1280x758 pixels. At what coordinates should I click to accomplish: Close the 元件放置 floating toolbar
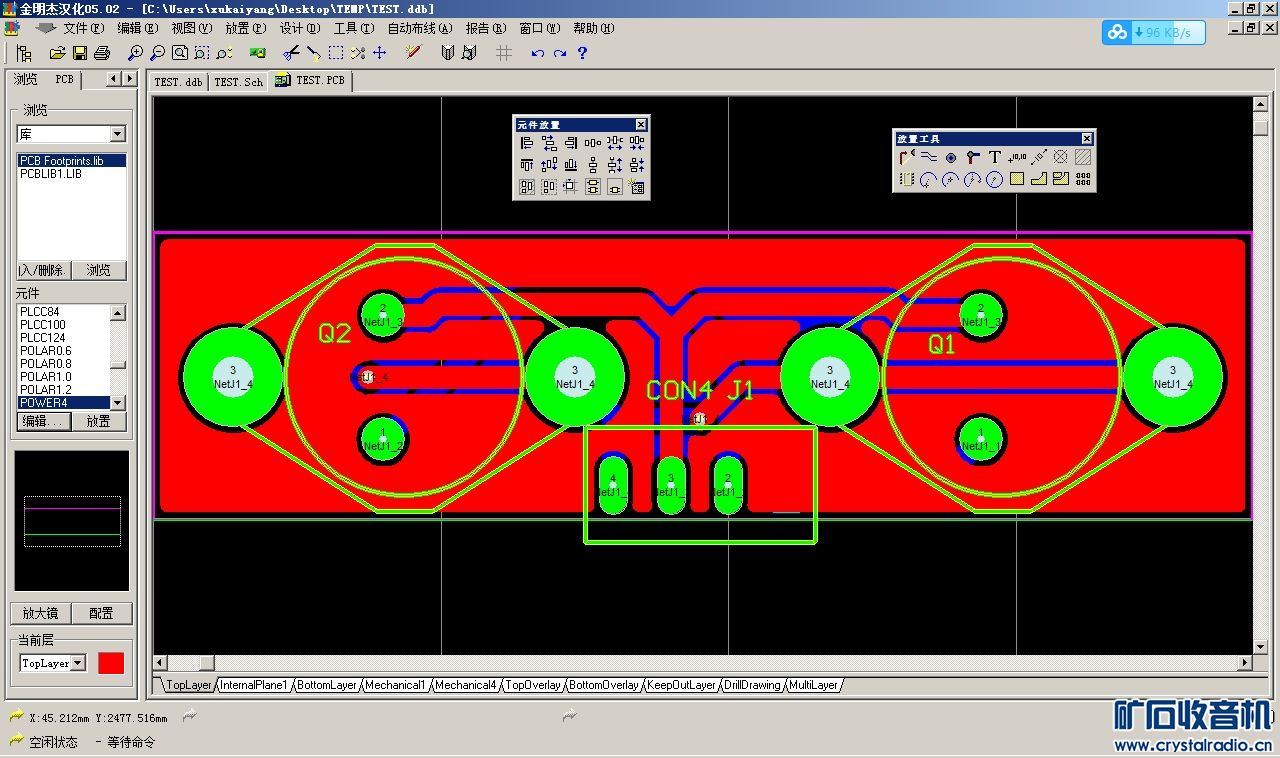tap(641, 125)
